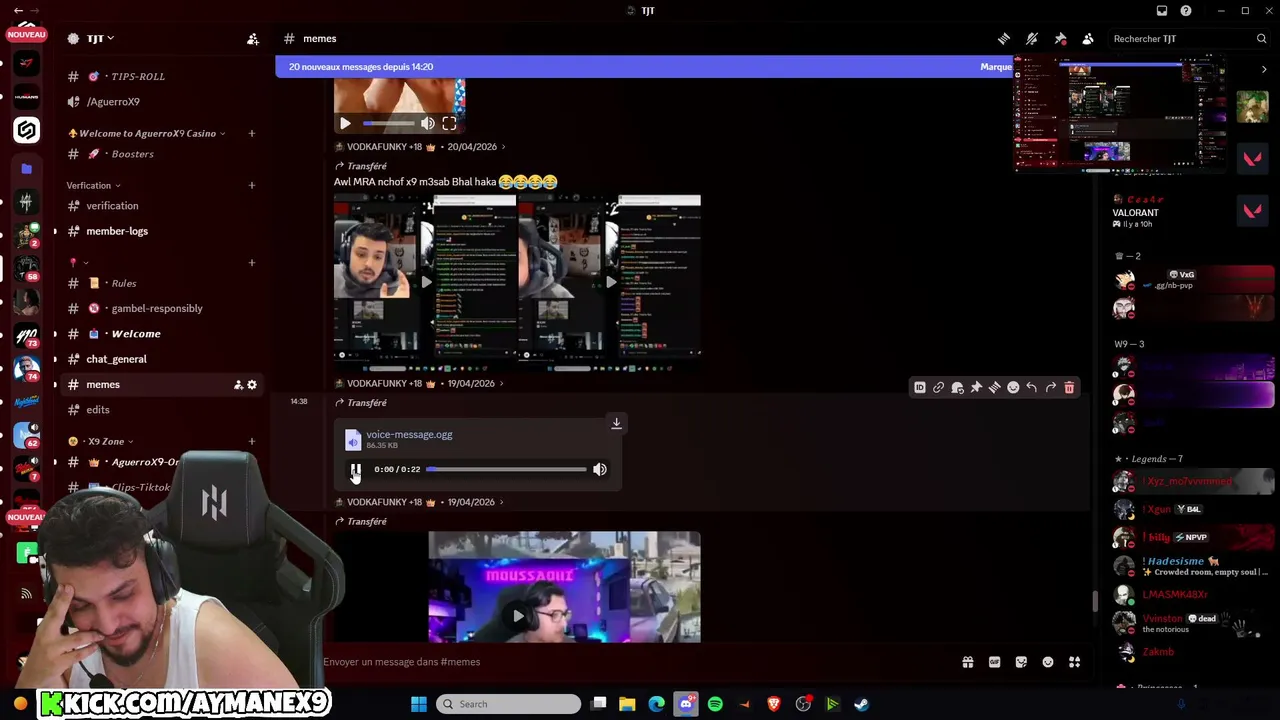Add channel to X9 Zone category
This screenshot has height=720, width=1280.
click(252, 442)
